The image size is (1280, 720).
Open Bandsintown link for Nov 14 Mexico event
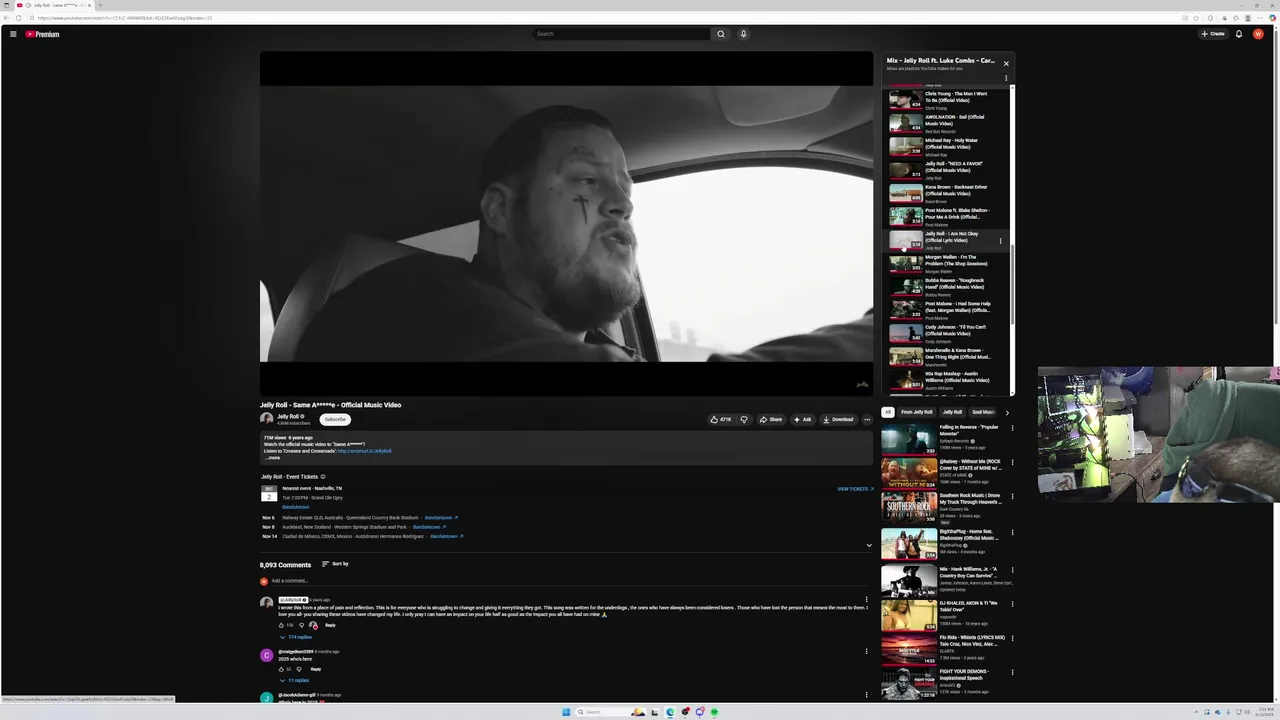point(446,536)
